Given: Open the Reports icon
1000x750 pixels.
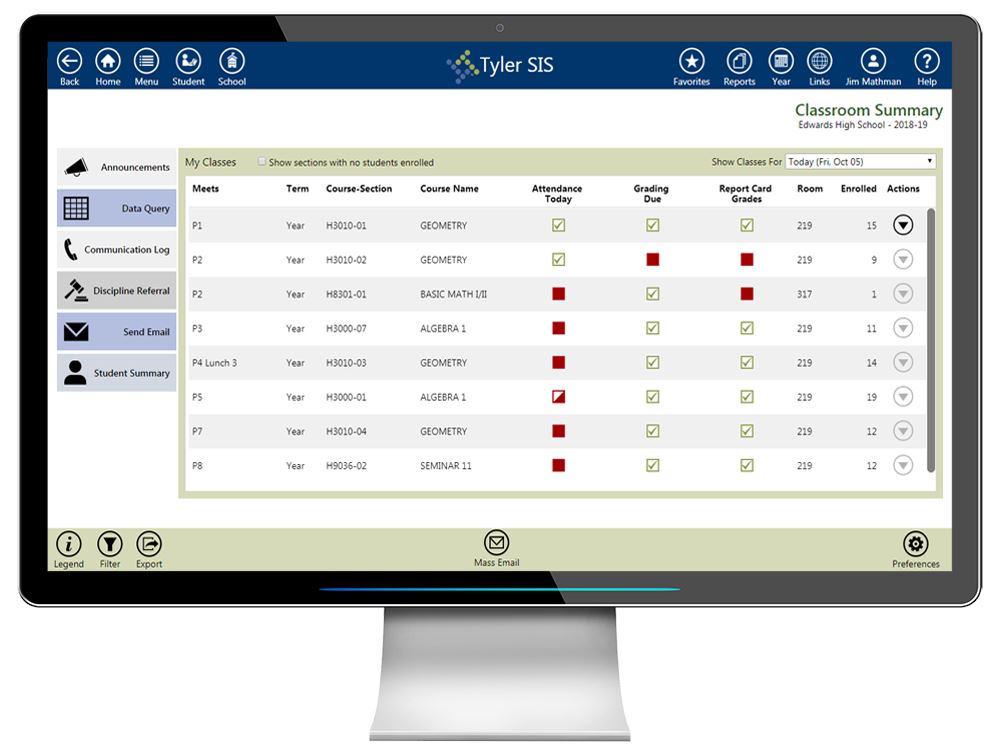Looking at the screenshot, I should coord(739,62).
